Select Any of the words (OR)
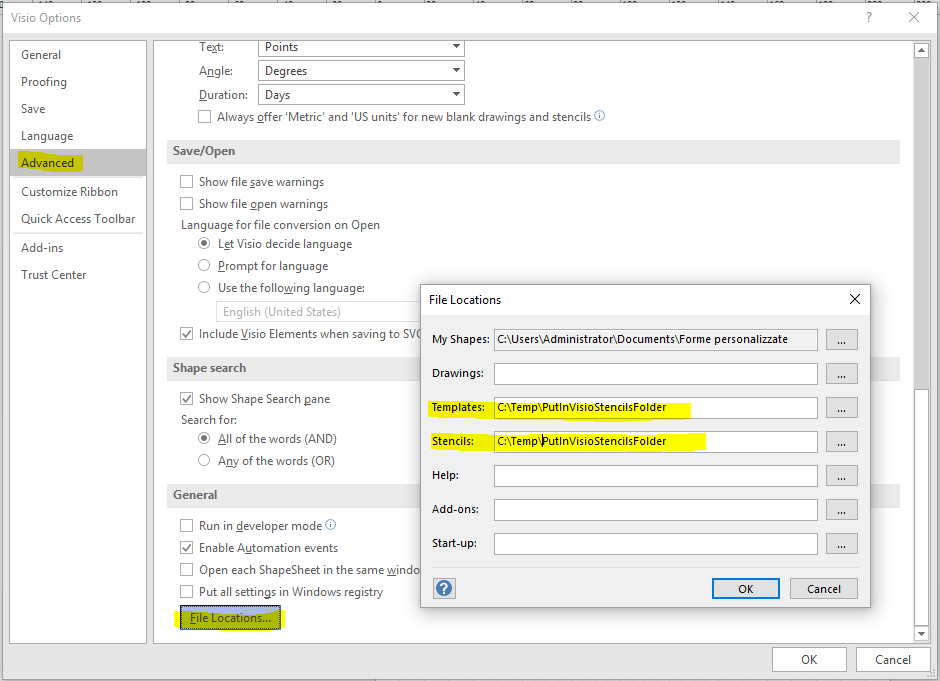This screenshot has height=681, width=940. 204,460
